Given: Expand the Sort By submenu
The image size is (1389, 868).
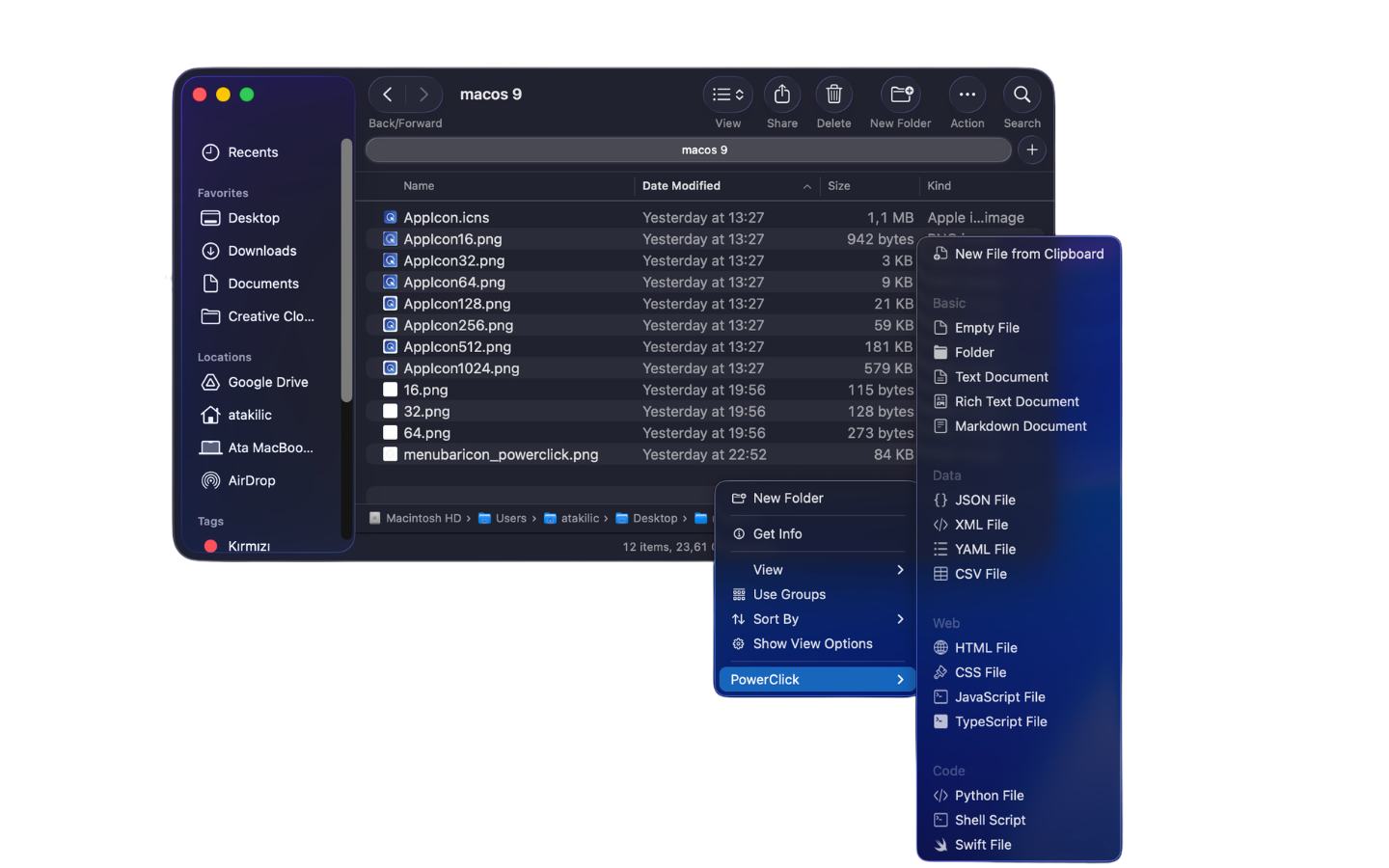Looking at the screenshot, I should point(775,618).
